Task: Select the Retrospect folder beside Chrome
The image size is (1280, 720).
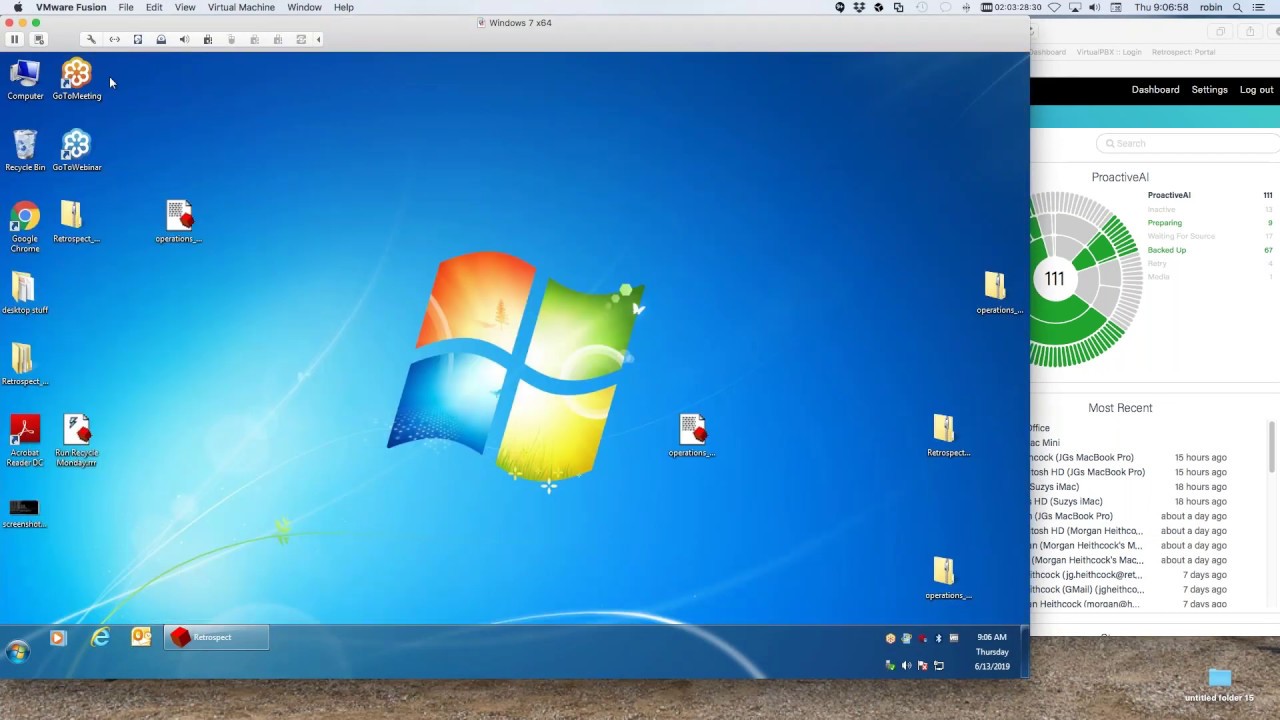Action: click(x=76, y=222)
